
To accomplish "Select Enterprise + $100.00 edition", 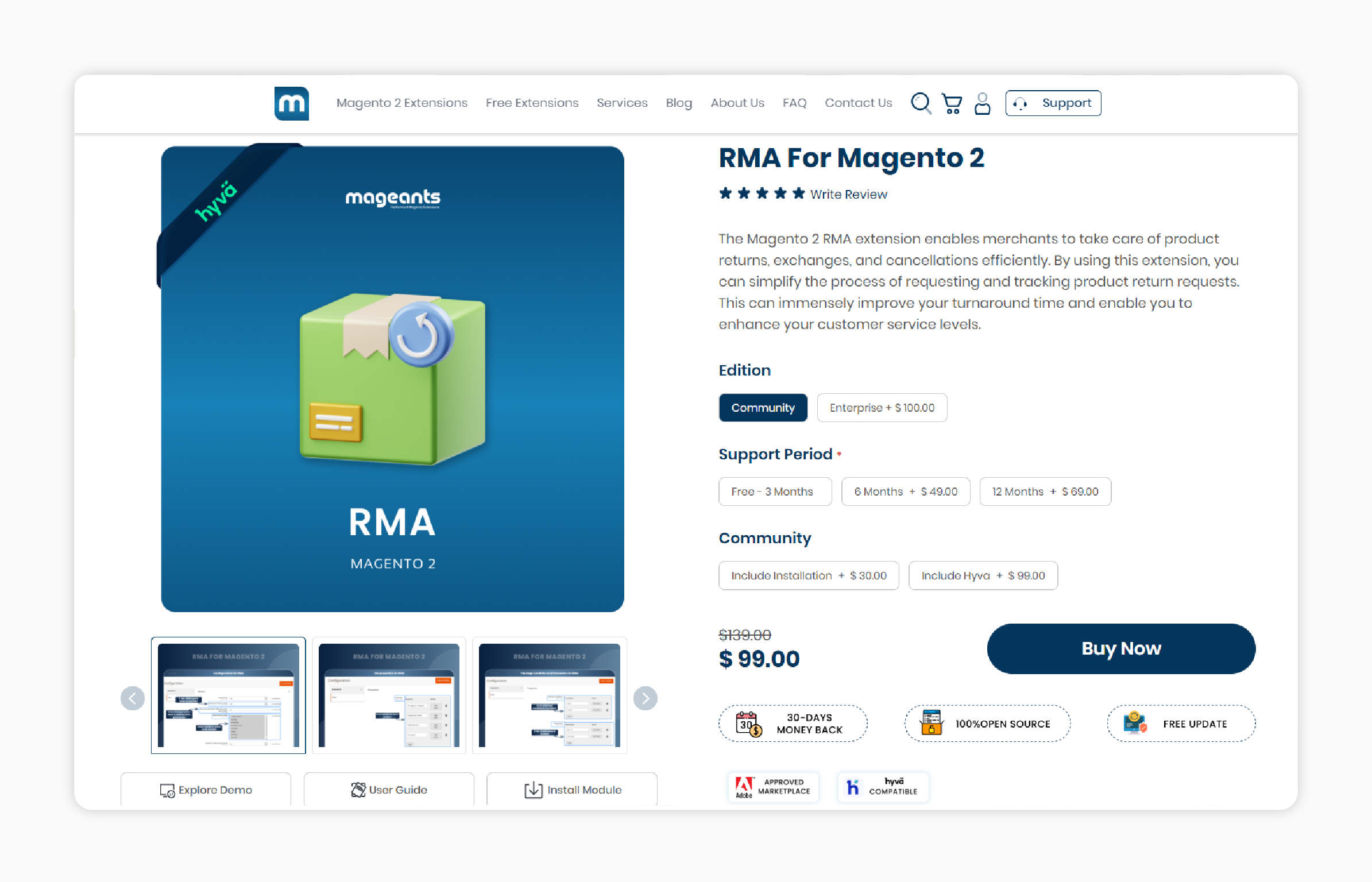I will pyautogui.click(x=882, y=408).
